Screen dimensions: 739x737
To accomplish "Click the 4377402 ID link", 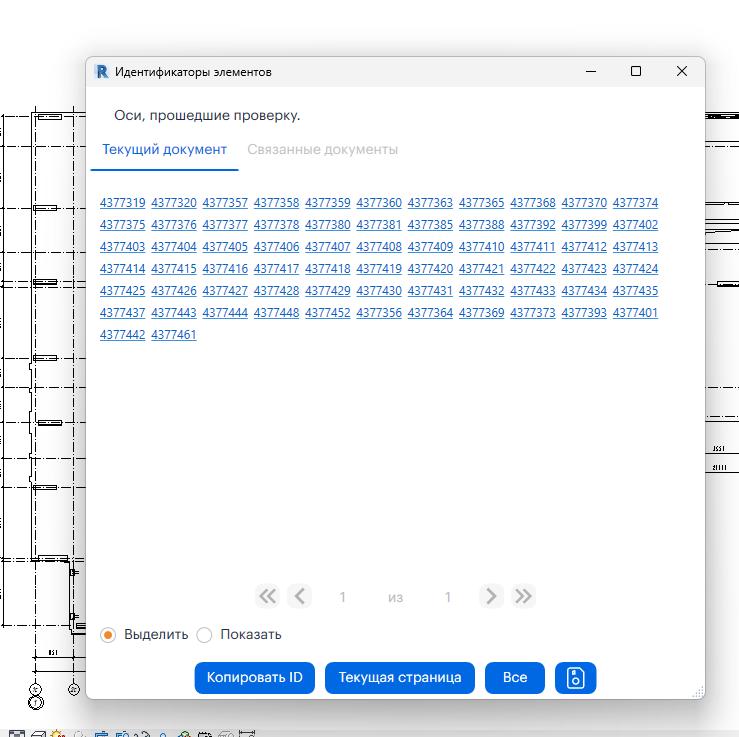I will coord(635,225).
